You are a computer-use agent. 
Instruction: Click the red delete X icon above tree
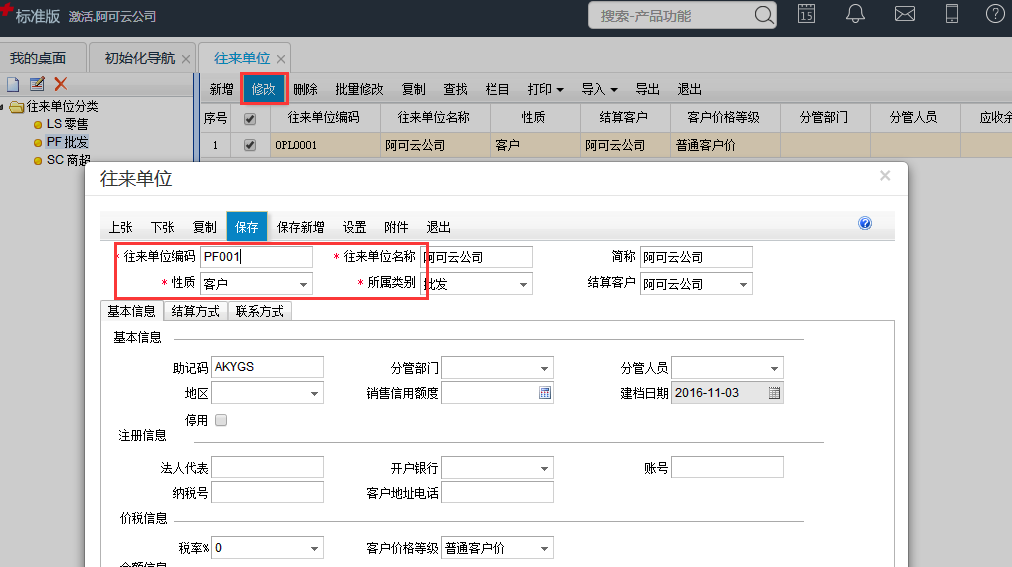coord(61,84)
